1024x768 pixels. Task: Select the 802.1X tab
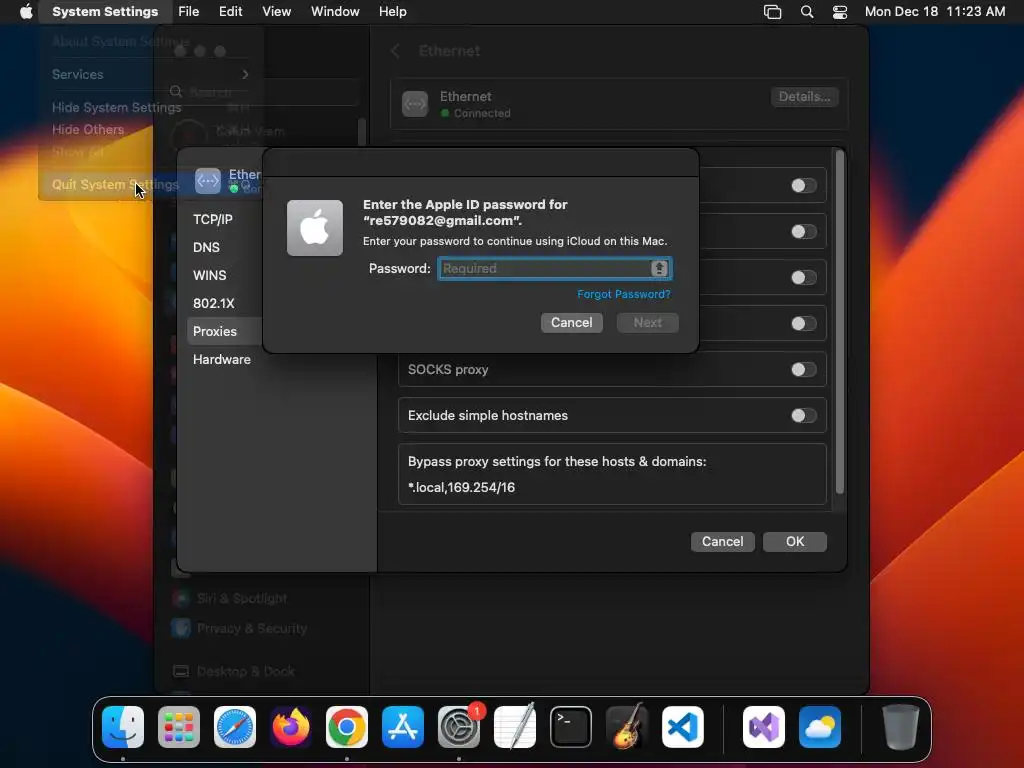[x=214, y=304]
